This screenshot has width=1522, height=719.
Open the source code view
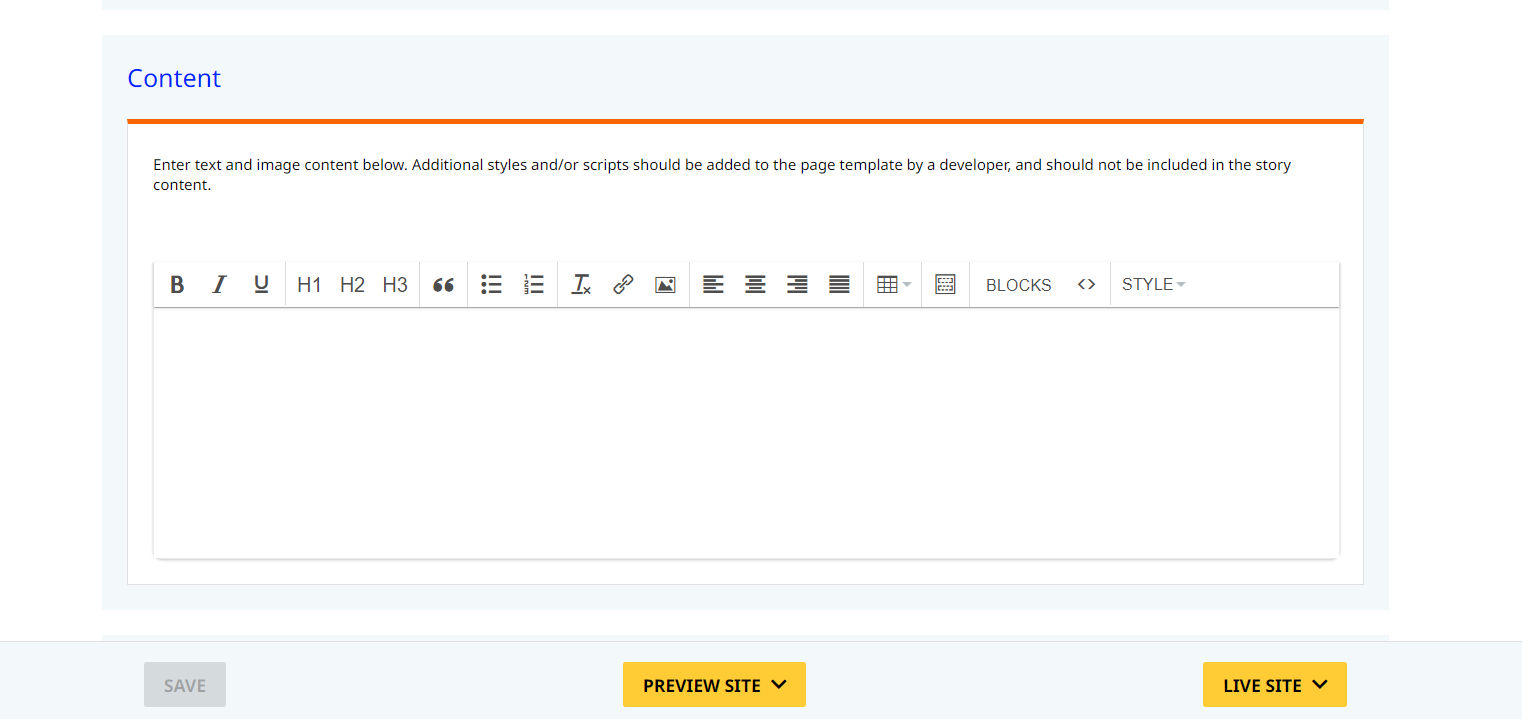click(1086, 285)
